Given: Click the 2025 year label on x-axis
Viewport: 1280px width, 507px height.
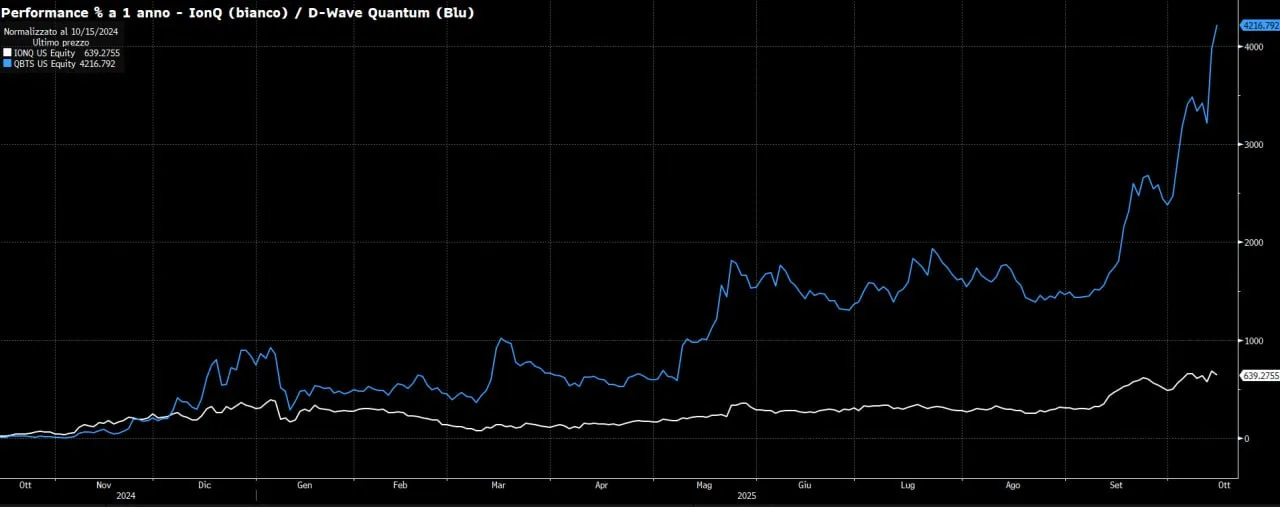Looking at the screenshot, I should coord(747,495).
